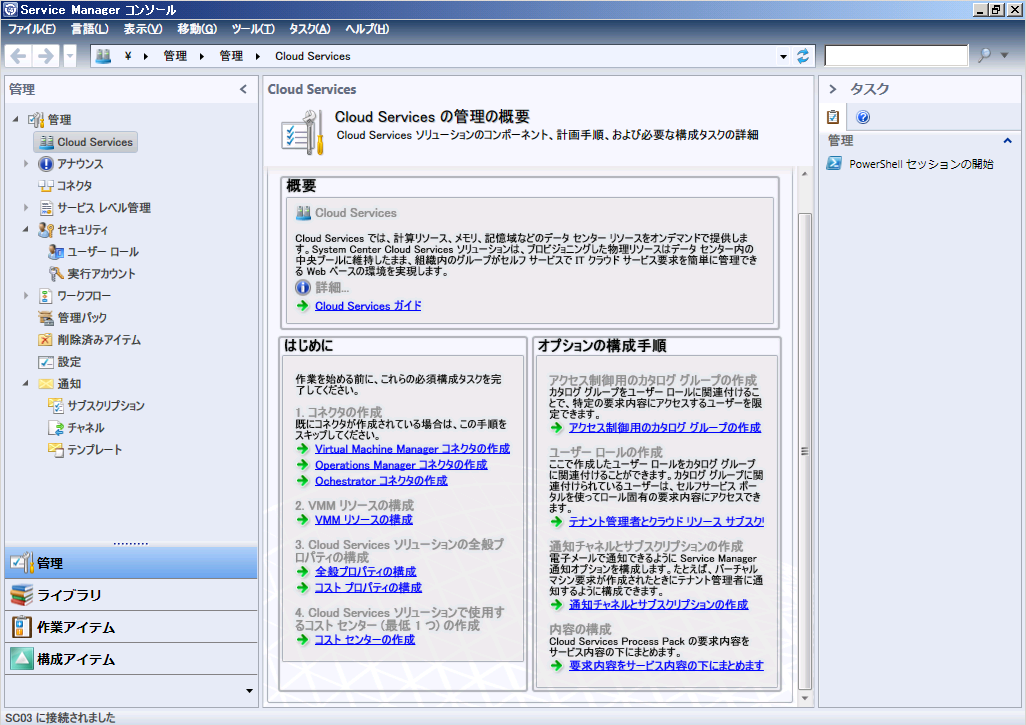The height and width of the screenshot is (725, 1026).
Task: Select the アナウンス info icon
Action: coord(45,164)
